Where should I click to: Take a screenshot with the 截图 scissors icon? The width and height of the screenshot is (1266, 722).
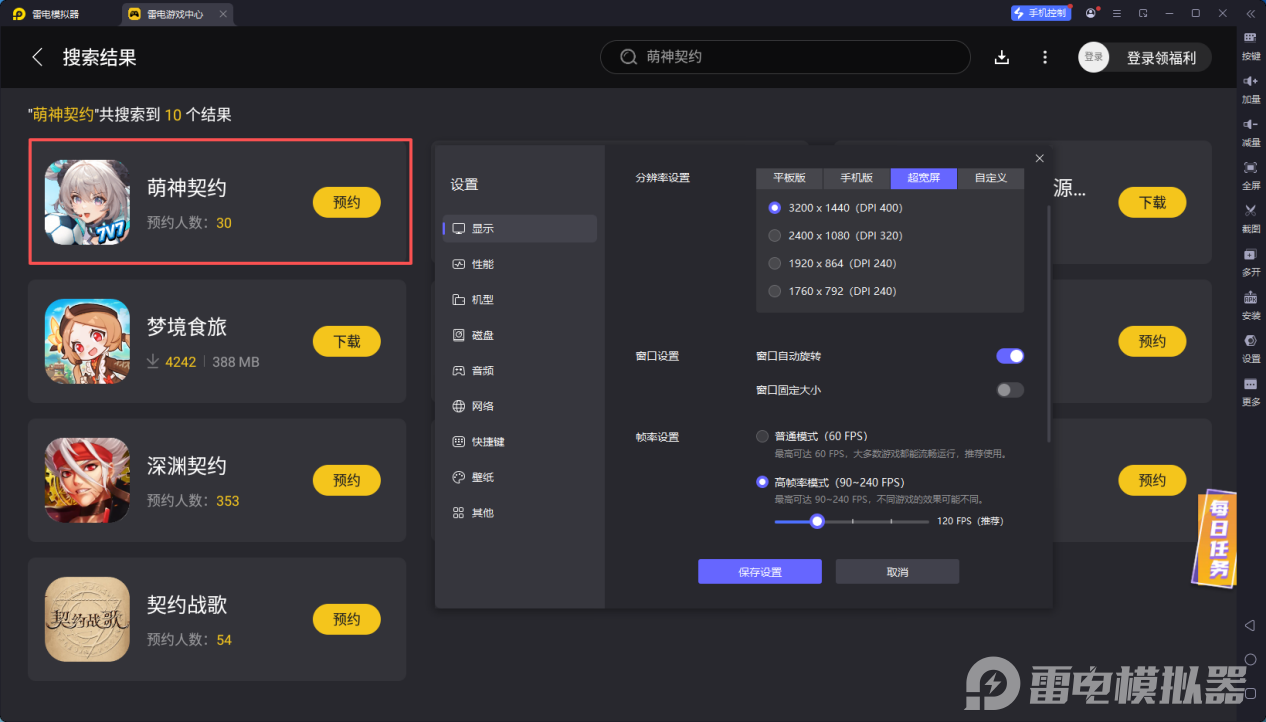point(1251,210)
